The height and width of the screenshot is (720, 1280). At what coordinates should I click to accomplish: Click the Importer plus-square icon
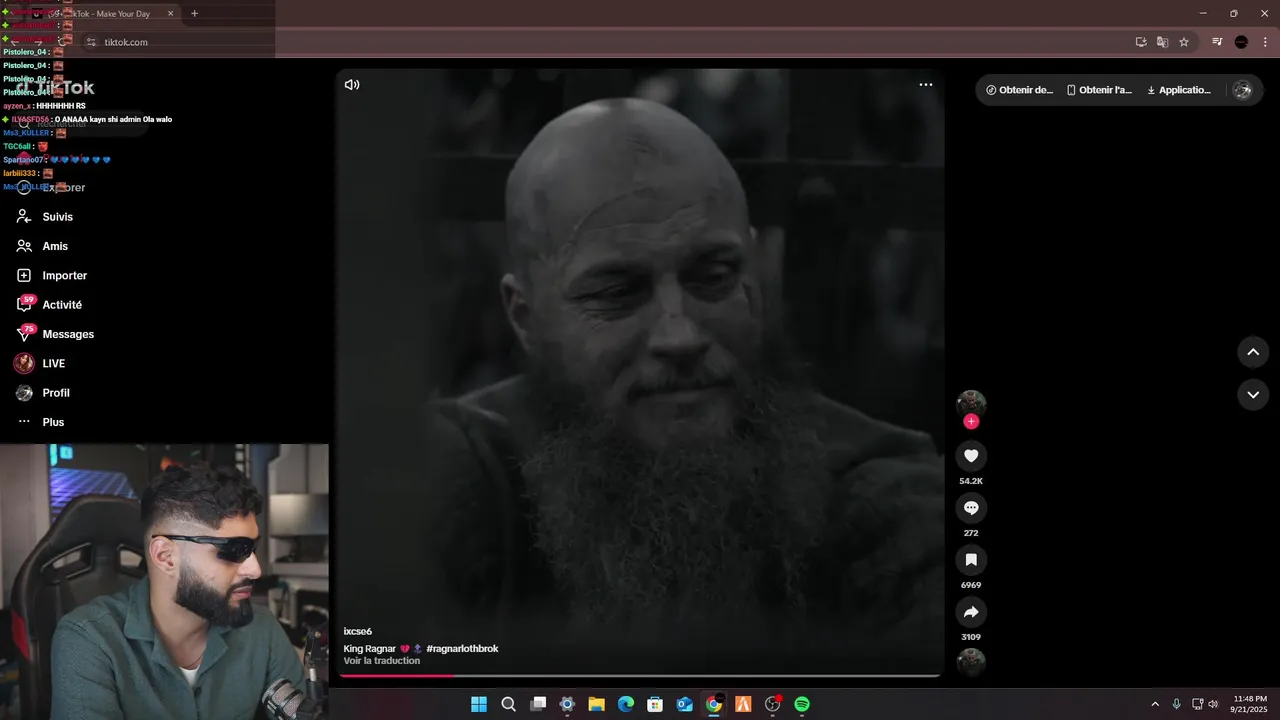click(24, 275)
